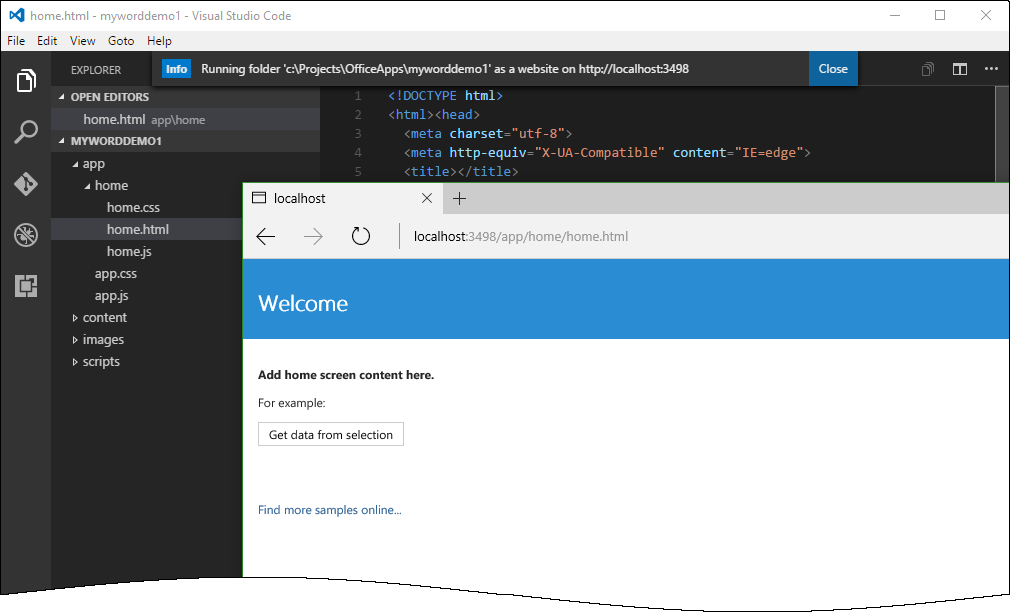
Task: Click the browser address bar URL
Action: [521, 237]
